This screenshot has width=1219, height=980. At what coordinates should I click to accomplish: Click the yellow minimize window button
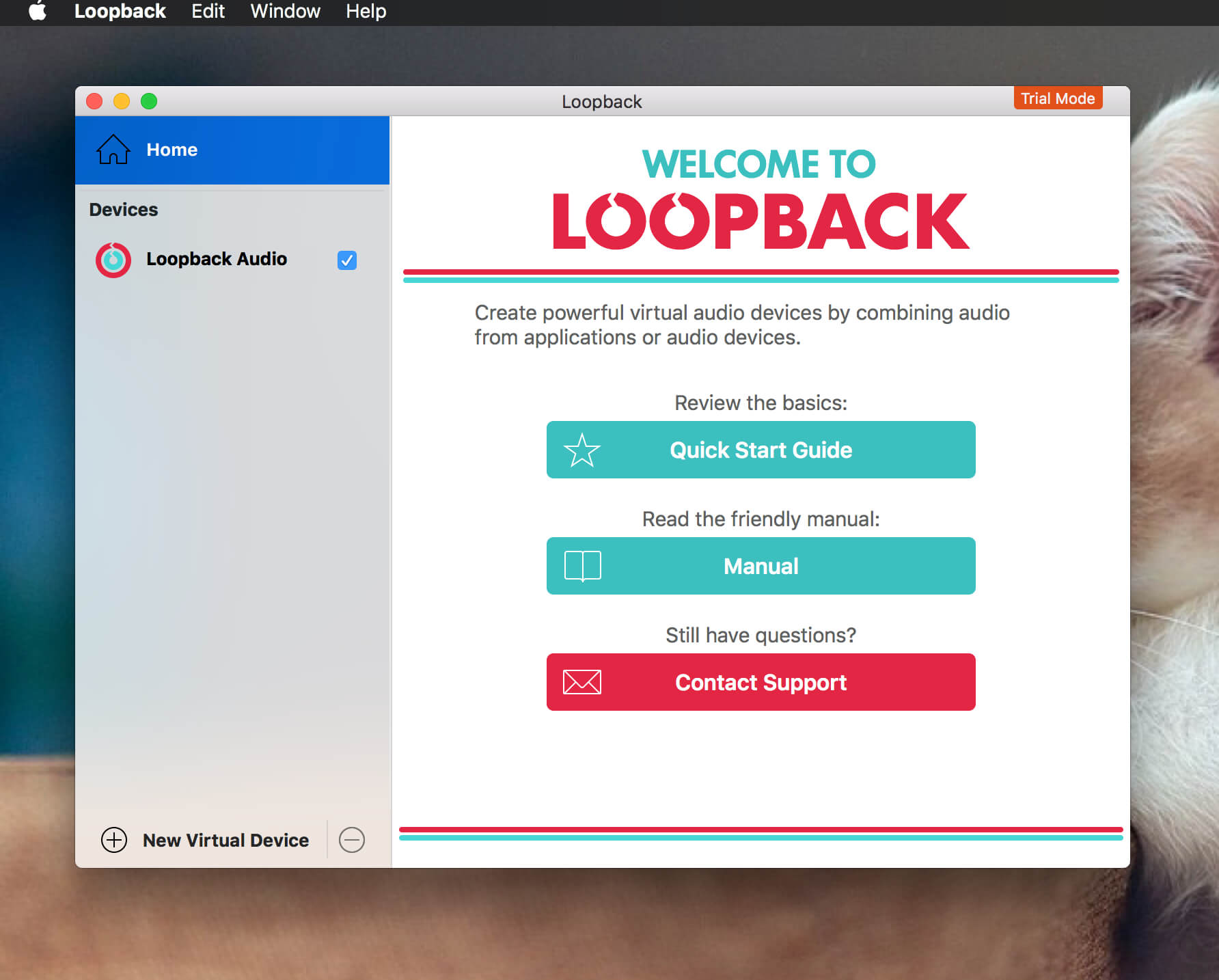tap(122, 101)
